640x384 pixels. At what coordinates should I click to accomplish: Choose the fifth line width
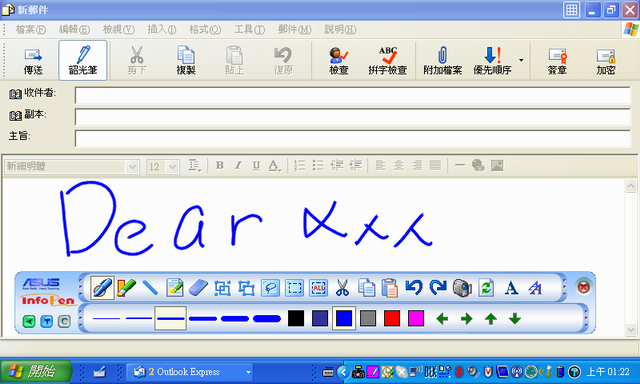point(235,318)
